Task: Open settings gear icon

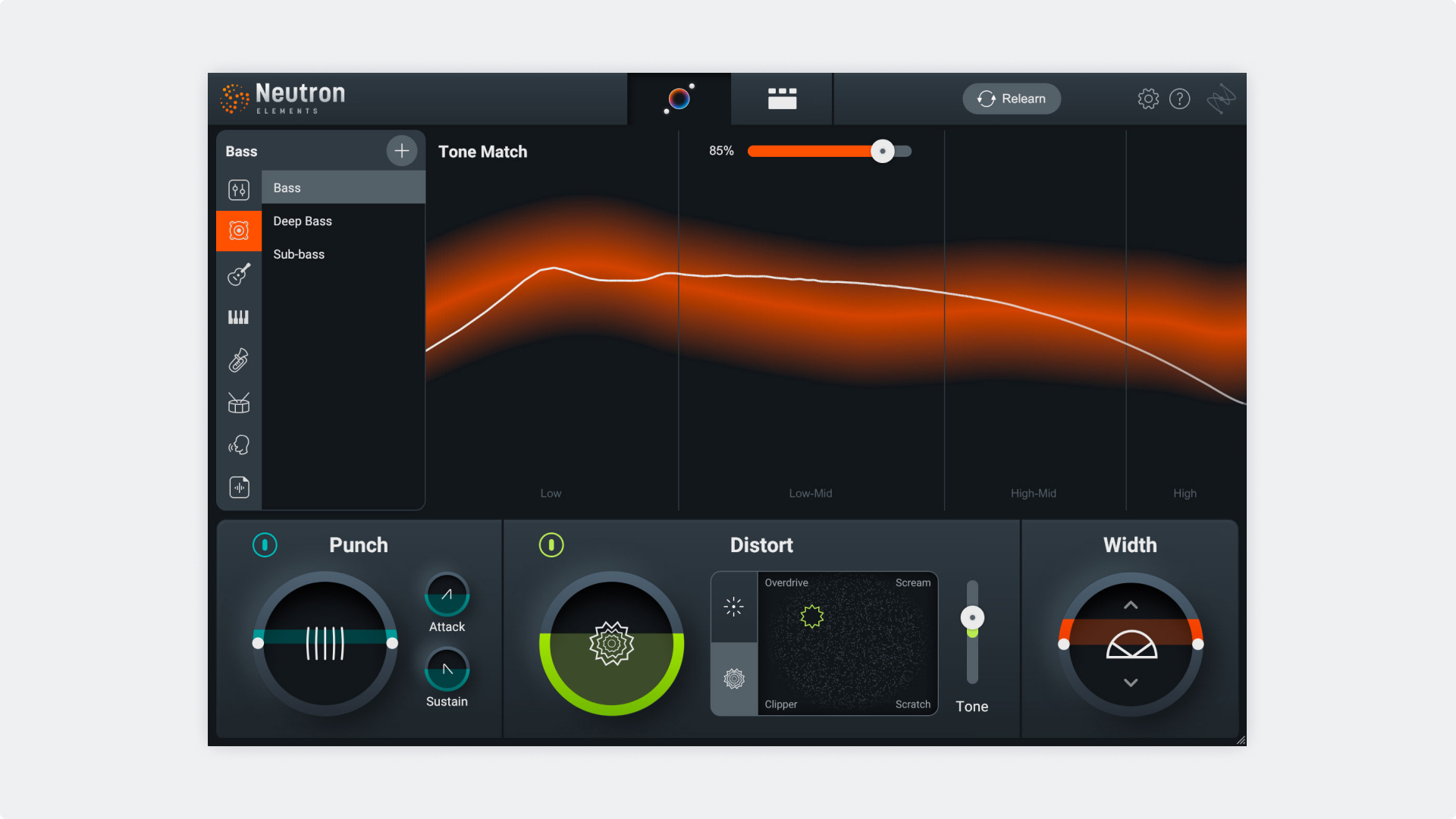Action: point(1148,99)
